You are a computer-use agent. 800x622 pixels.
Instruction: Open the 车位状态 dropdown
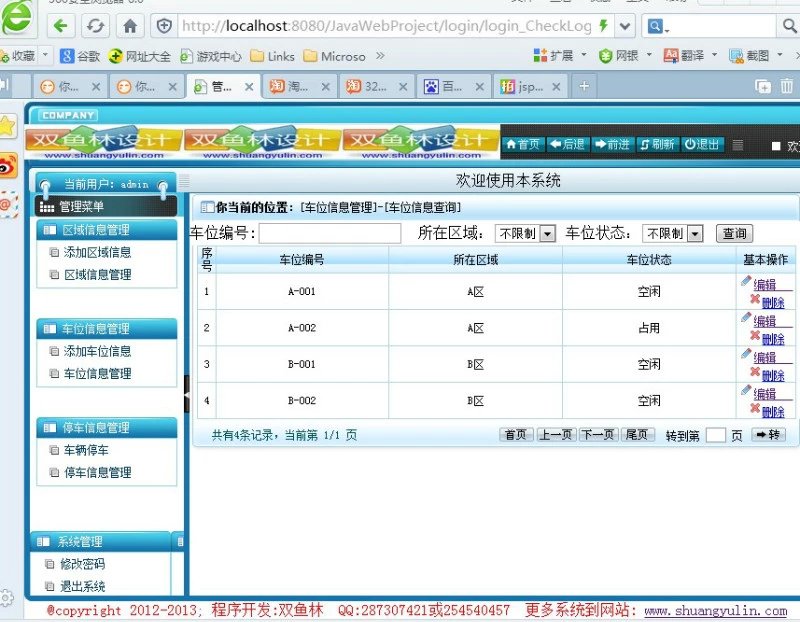[x=672, y=234]
